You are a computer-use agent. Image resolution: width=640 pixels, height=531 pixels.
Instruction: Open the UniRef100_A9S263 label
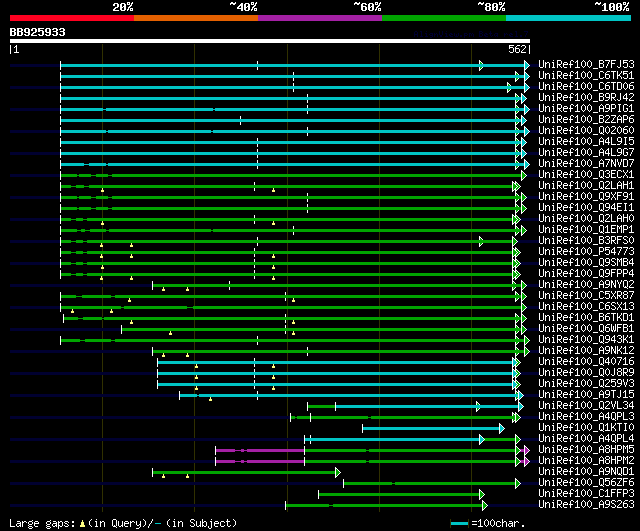586,505
